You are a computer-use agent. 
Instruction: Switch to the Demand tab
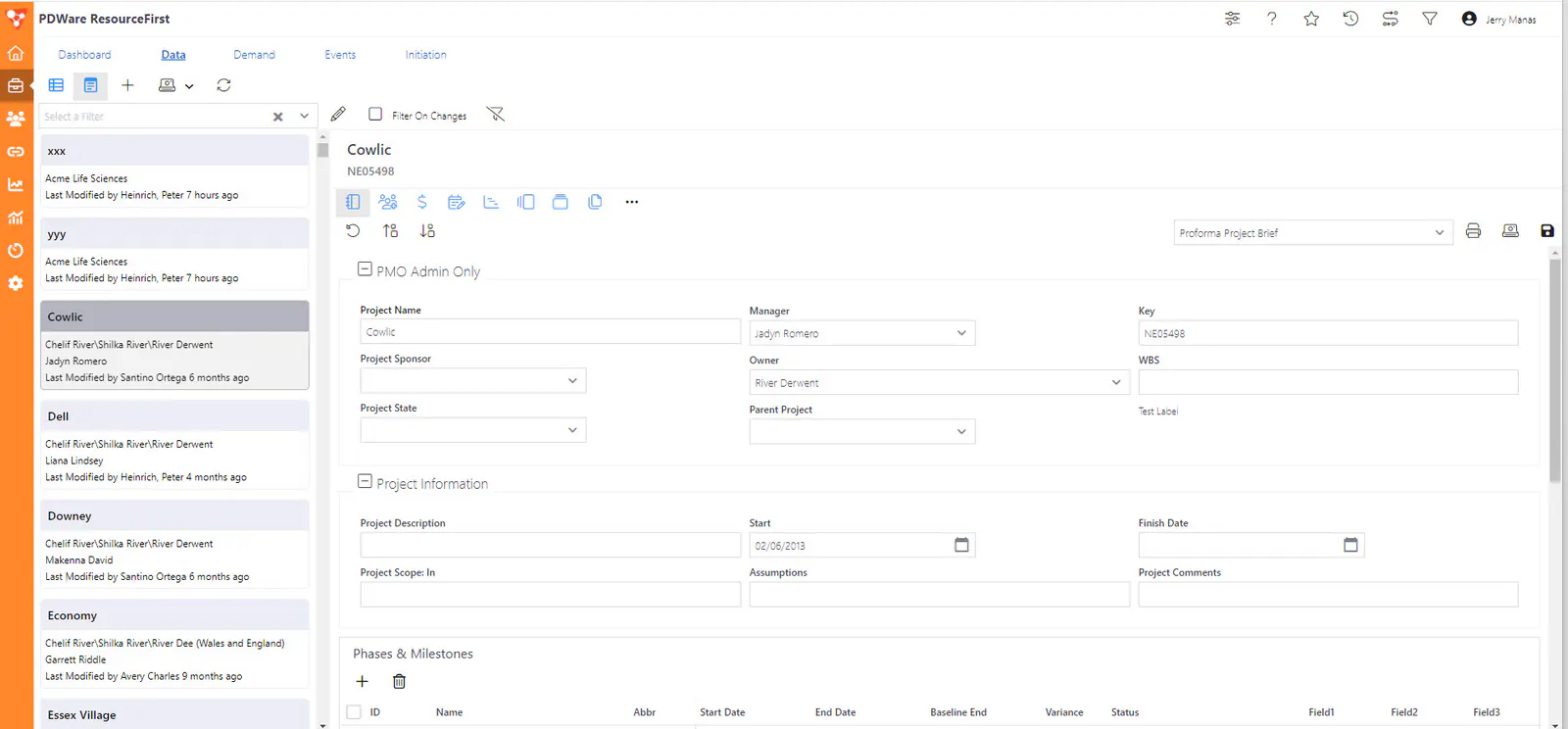click(254, 55)
